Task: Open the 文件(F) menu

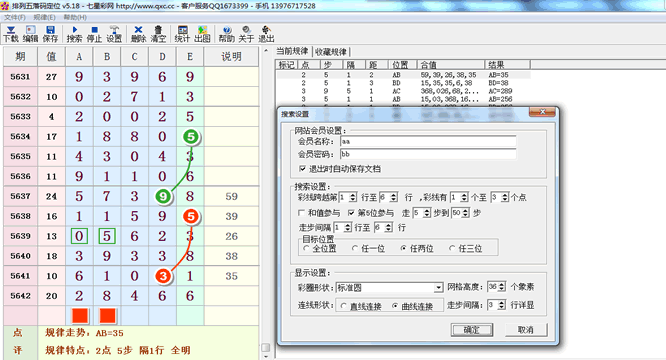Action: click(15, 17)
